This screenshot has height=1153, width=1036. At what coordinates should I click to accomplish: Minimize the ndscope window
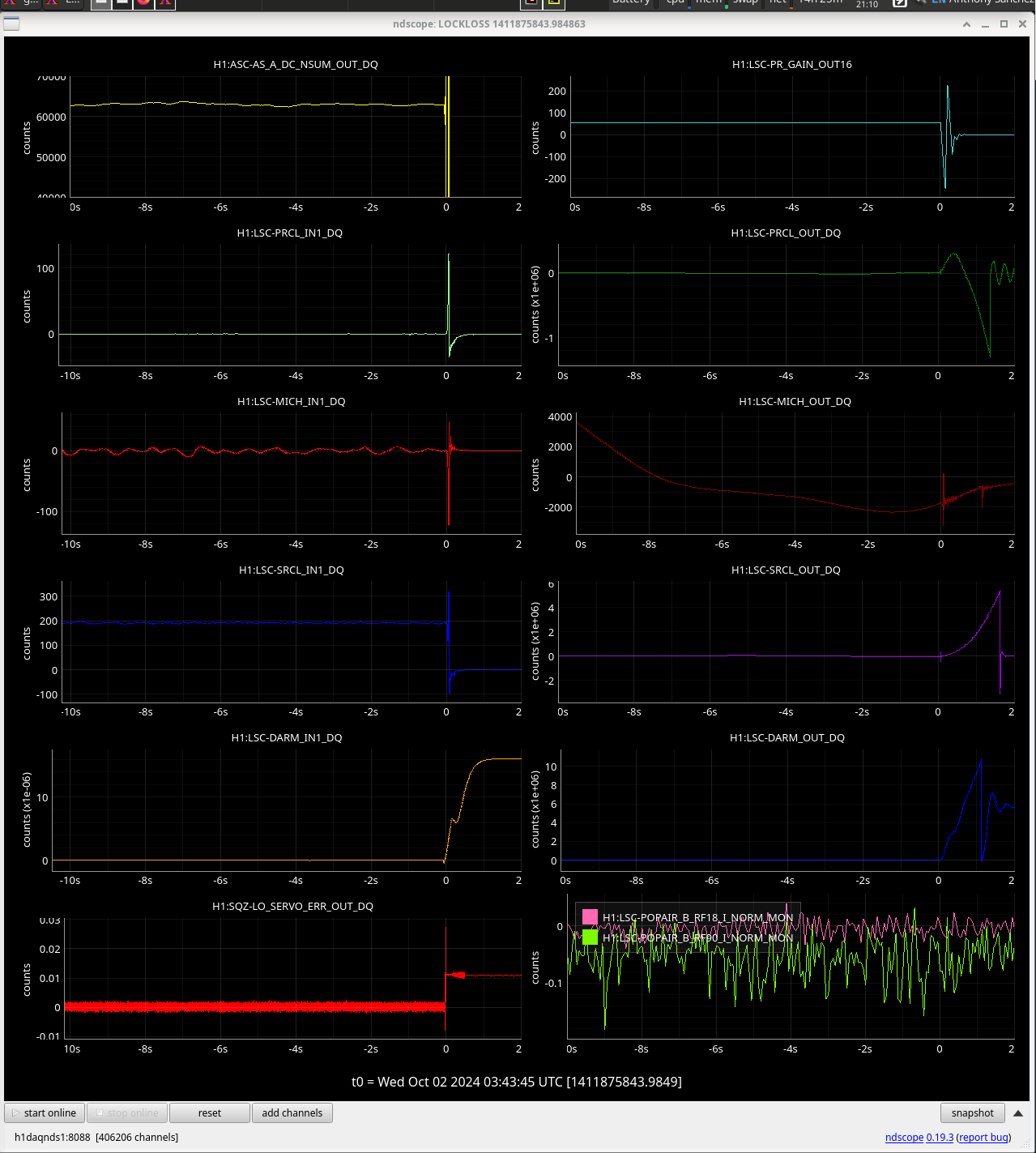tap(985, 24)
